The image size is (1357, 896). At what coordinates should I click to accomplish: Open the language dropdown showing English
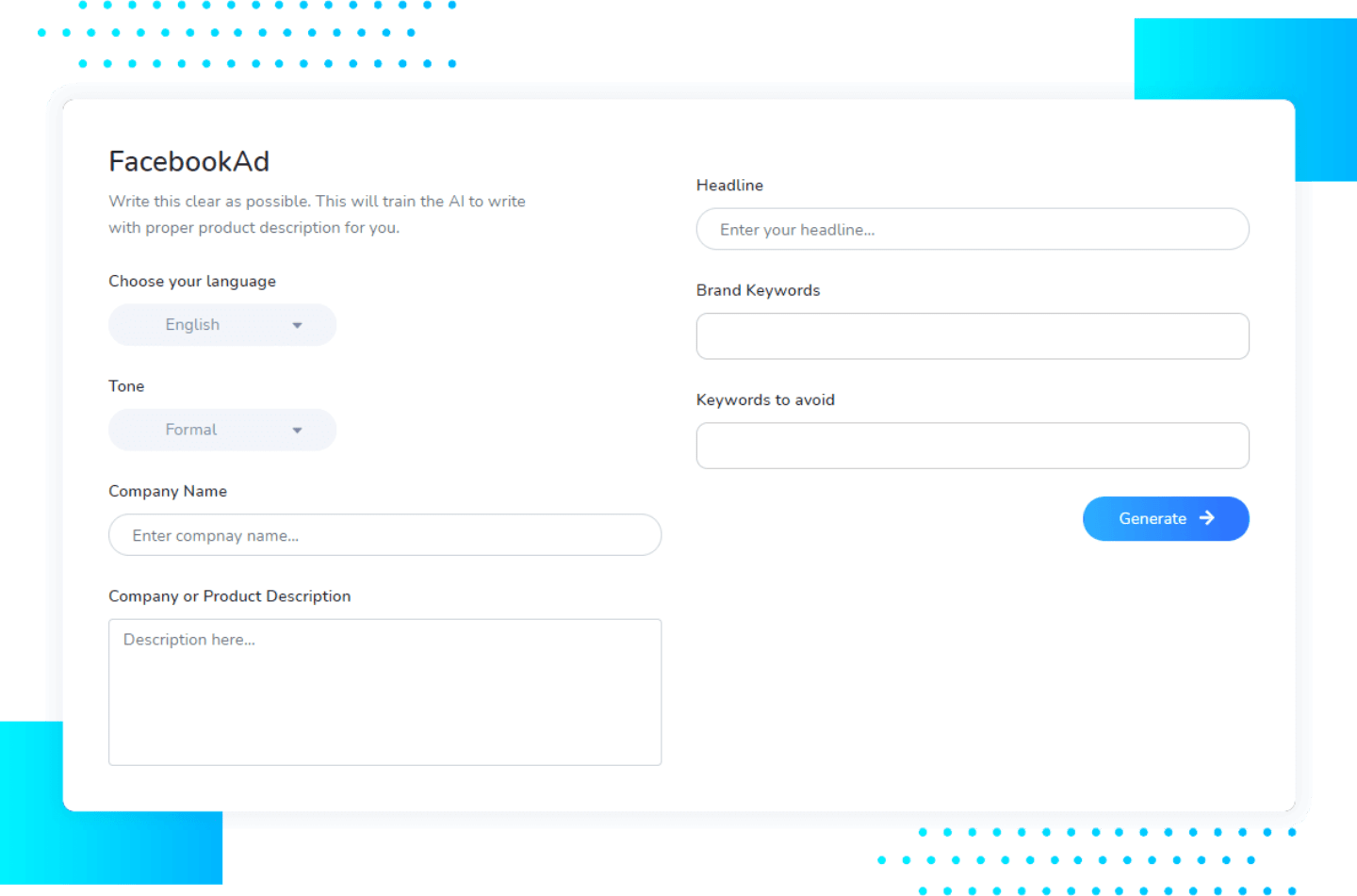pos(222,325)
